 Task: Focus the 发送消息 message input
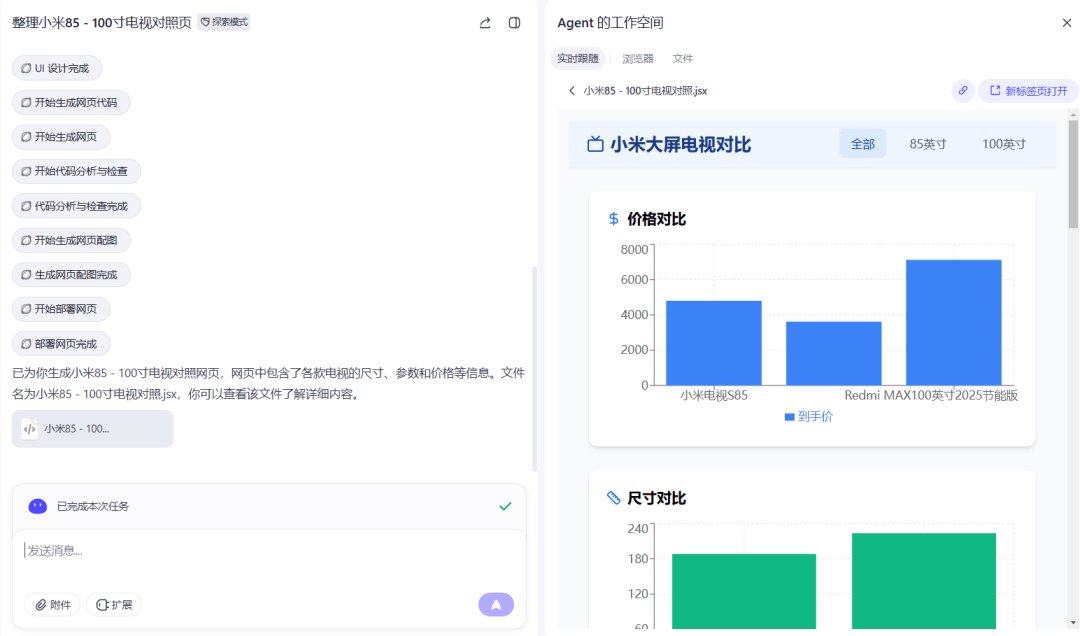[269, 551]
